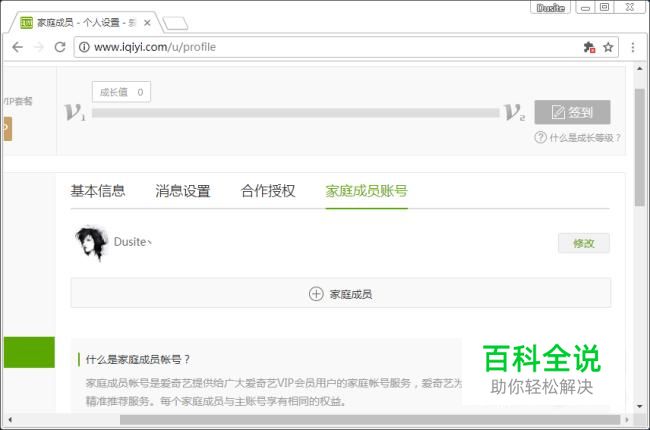Bookmark this page with the star icon
Viewport: 650px width, 430px height.
tap(608, 47)
